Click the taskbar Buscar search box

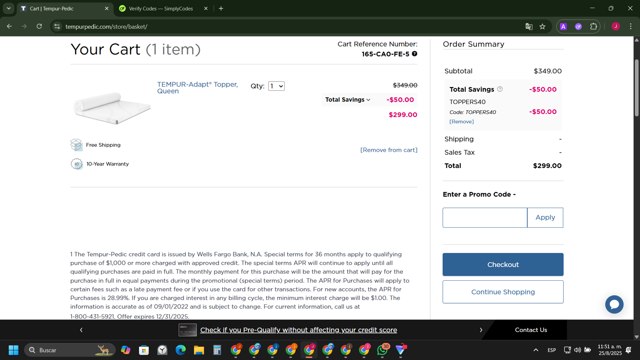pos(69,350)
